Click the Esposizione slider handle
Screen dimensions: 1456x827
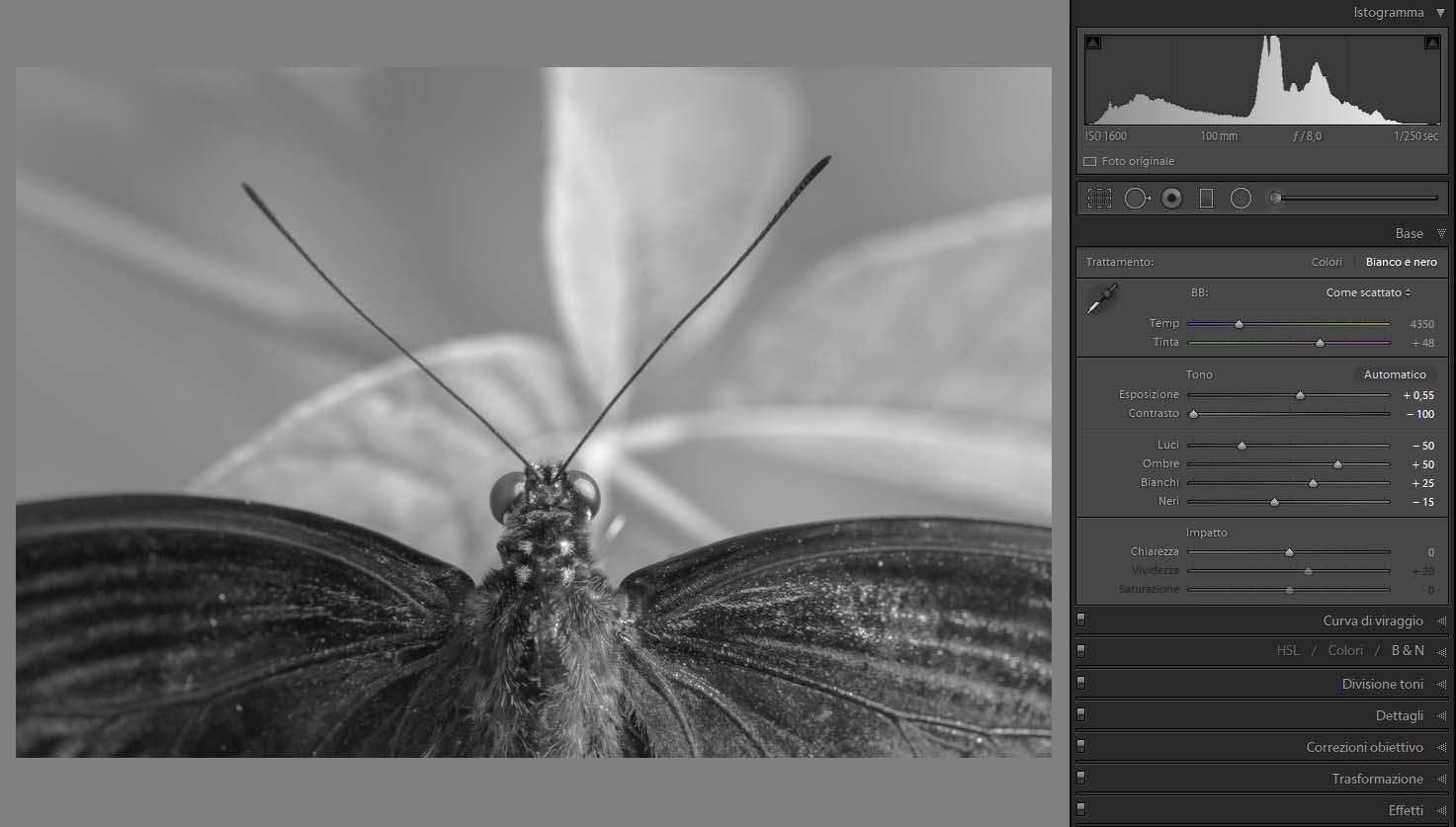pyautogui.click(x=1300, y=395)
